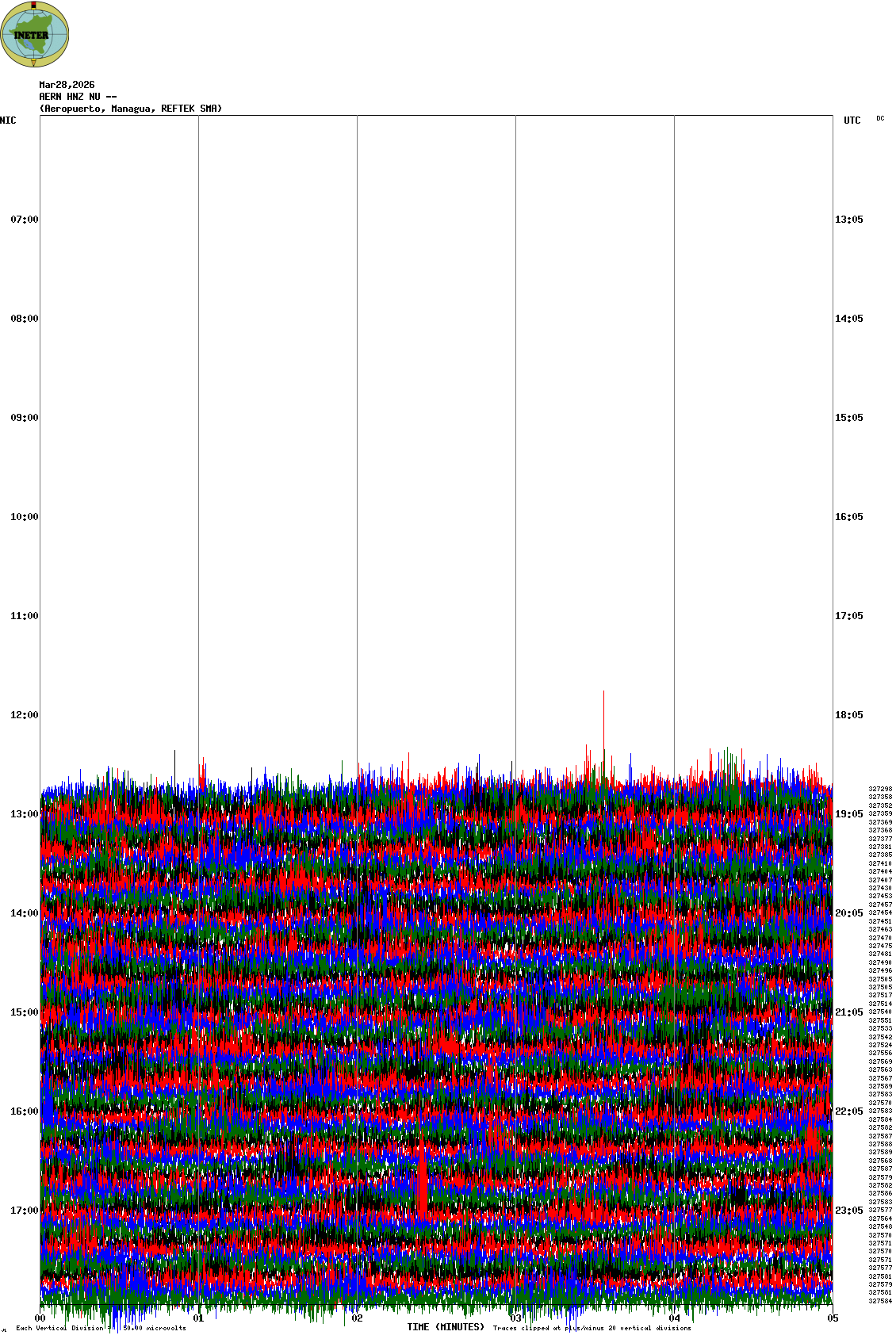
Task: Click the Traces clipped footnote text
Action: coord(592,1328)
